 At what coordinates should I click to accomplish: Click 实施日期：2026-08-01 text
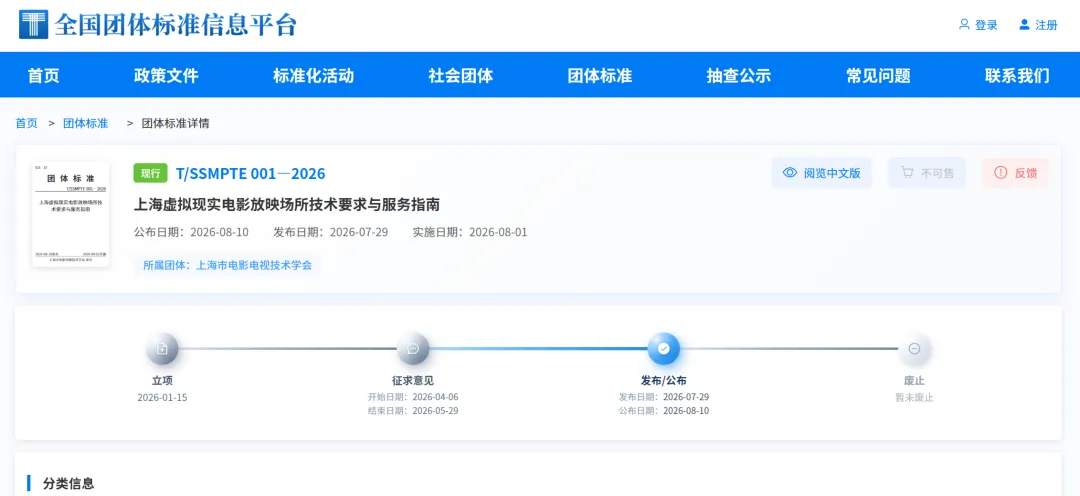[470, 232]
